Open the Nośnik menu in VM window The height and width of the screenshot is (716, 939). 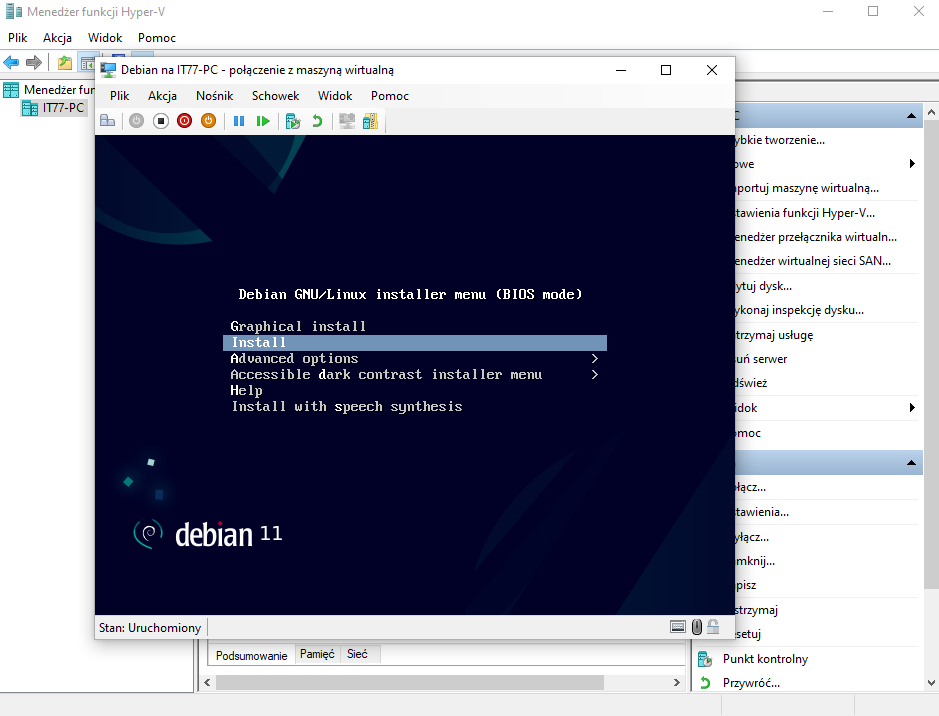(214, 96)
